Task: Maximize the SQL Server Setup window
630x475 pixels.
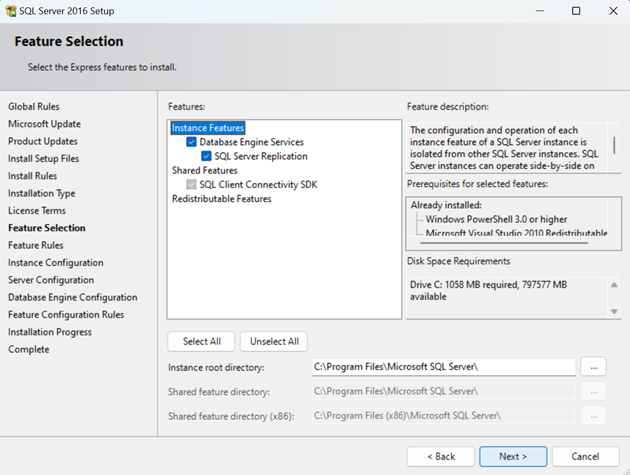Action: click(x=576, y=11)
